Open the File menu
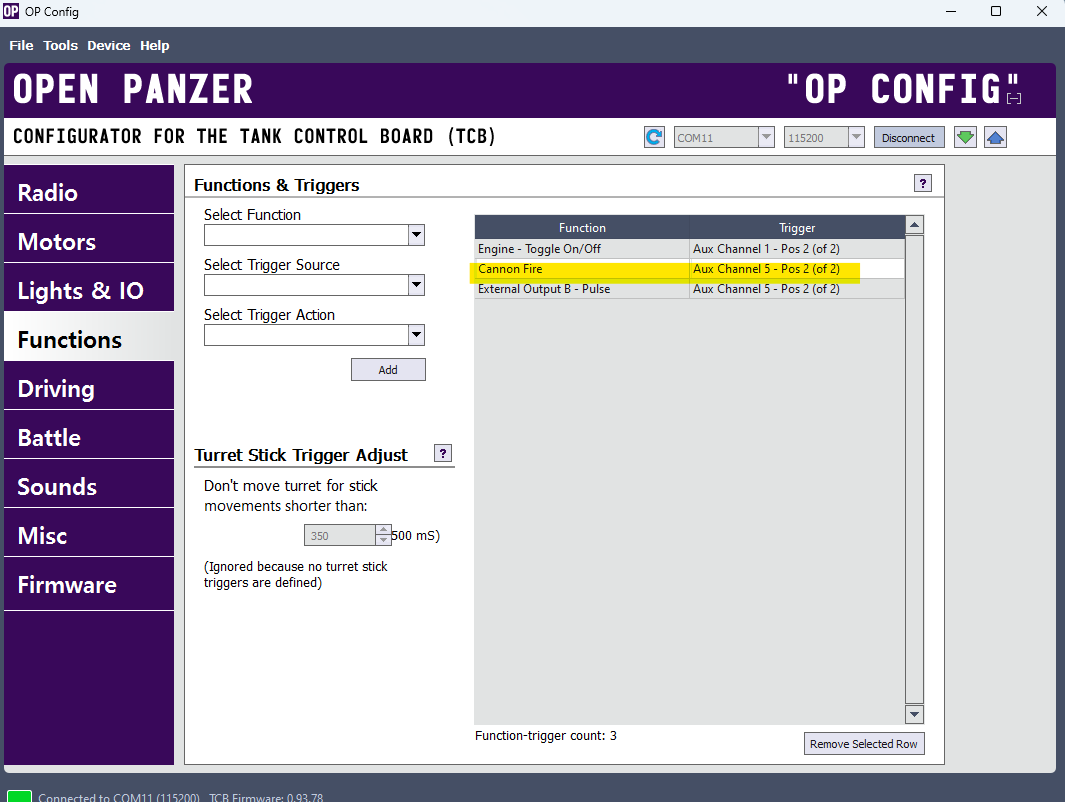Screen dimensions: 1065x802 click(x=21, y=45)
